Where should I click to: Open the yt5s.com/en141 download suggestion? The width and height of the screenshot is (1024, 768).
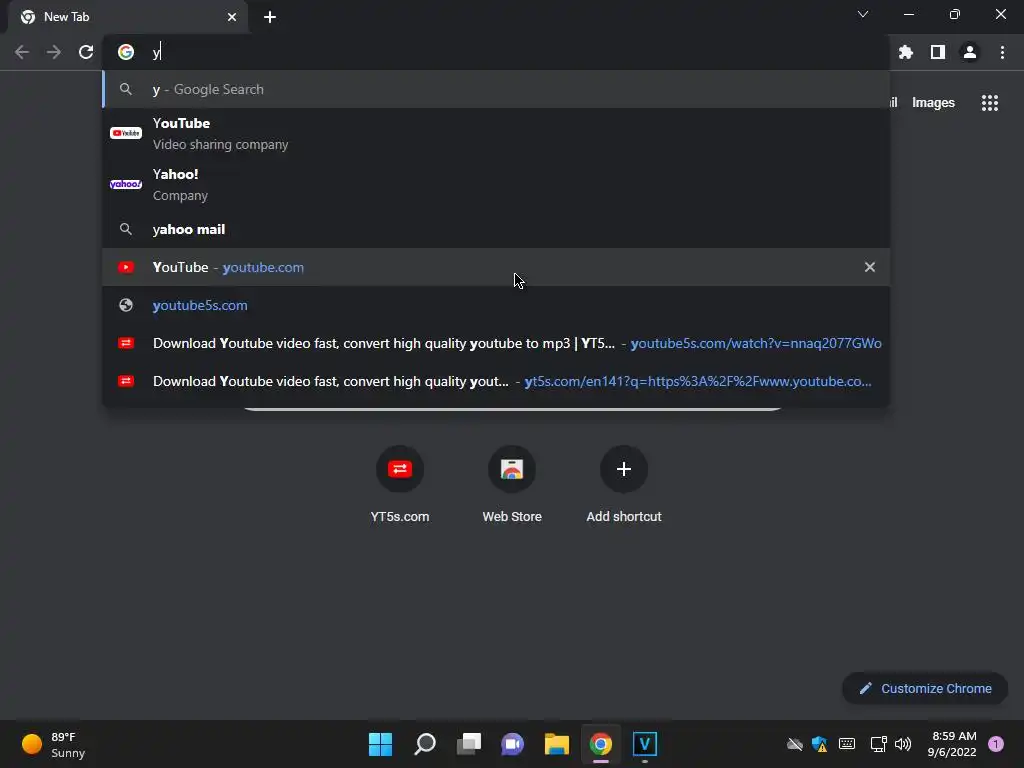click(496, 381)
